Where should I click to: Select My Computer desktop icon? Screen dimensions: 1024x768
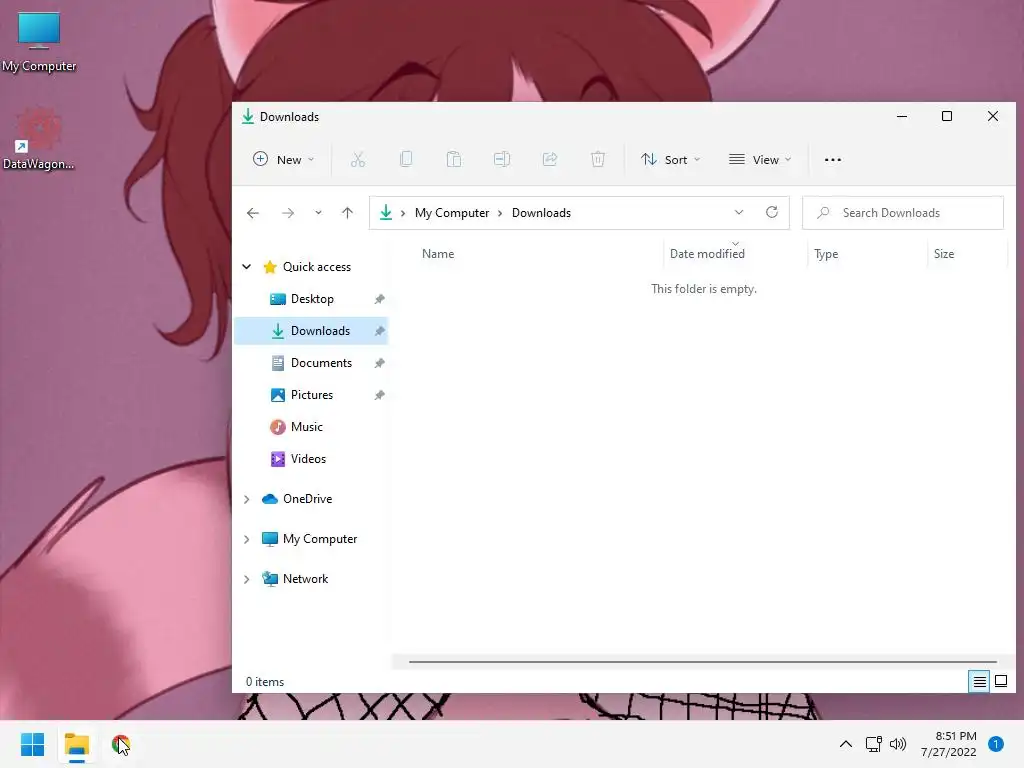click(39, 43)
